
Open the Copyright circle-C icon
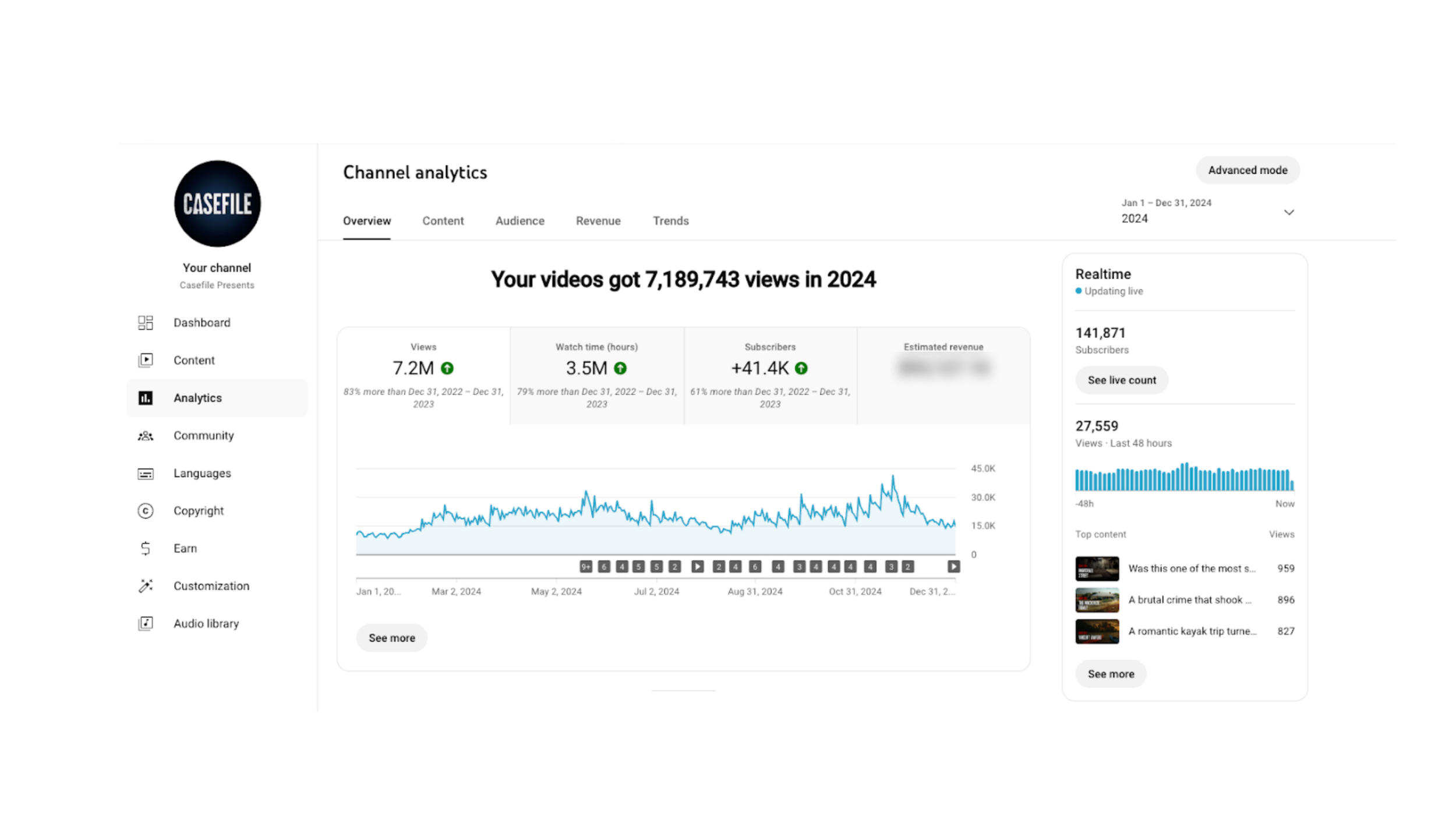(146, 511)
